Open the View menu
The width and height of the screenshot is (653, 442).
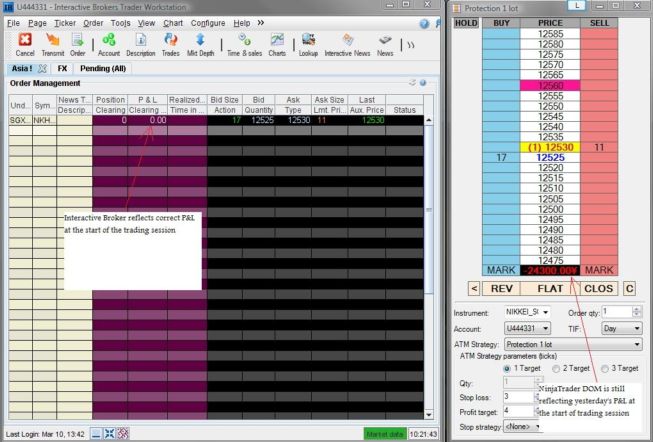coord(146,23)
